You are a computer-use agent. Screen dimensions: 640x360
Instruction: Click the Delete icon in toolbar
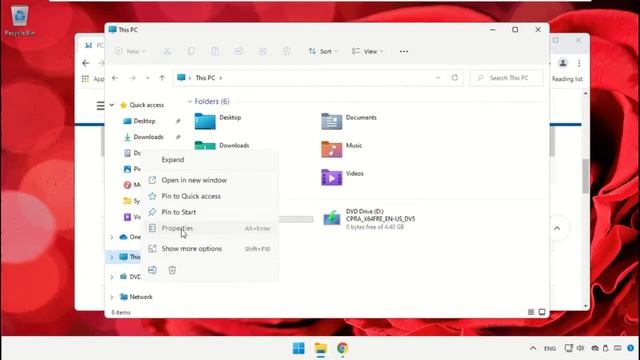pos(287,51)
